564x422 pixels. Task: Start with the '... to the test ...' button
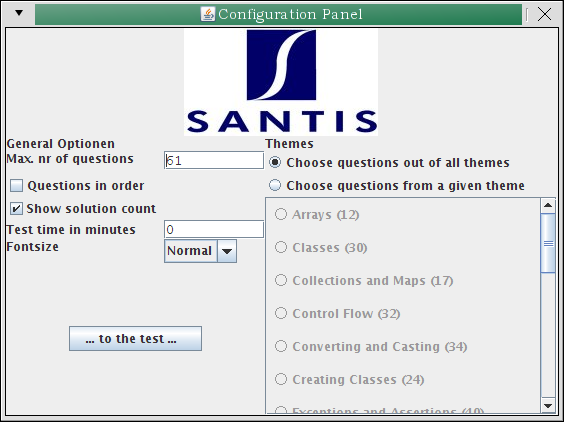pyautogui.click(x=135, y=339)
